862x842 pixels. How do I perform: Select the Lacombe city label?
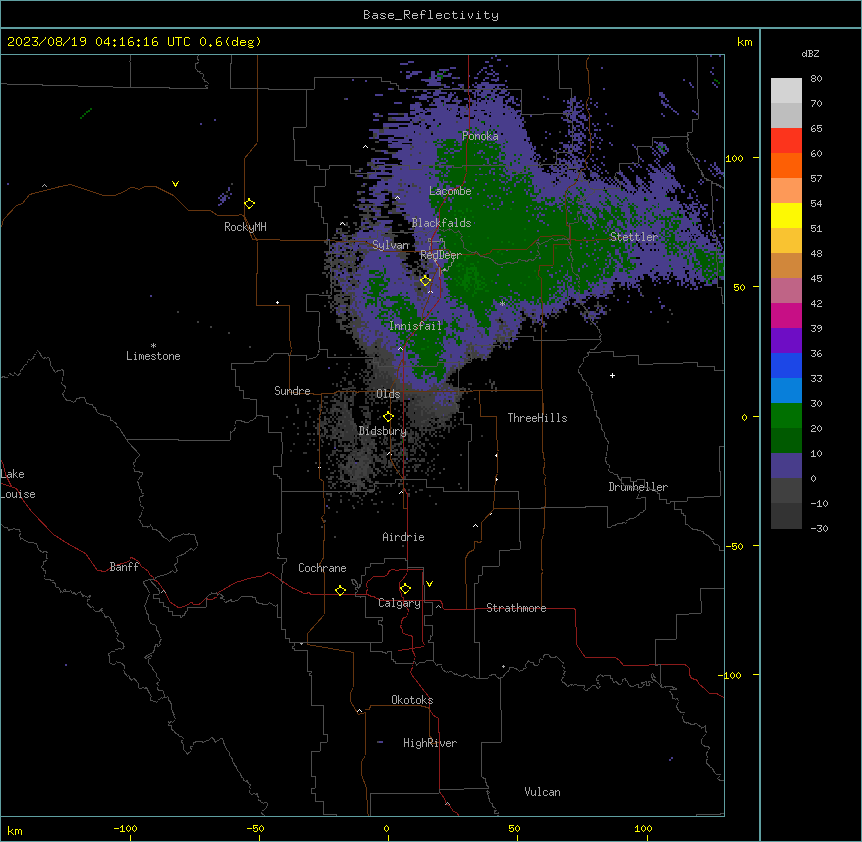[450, 191]
